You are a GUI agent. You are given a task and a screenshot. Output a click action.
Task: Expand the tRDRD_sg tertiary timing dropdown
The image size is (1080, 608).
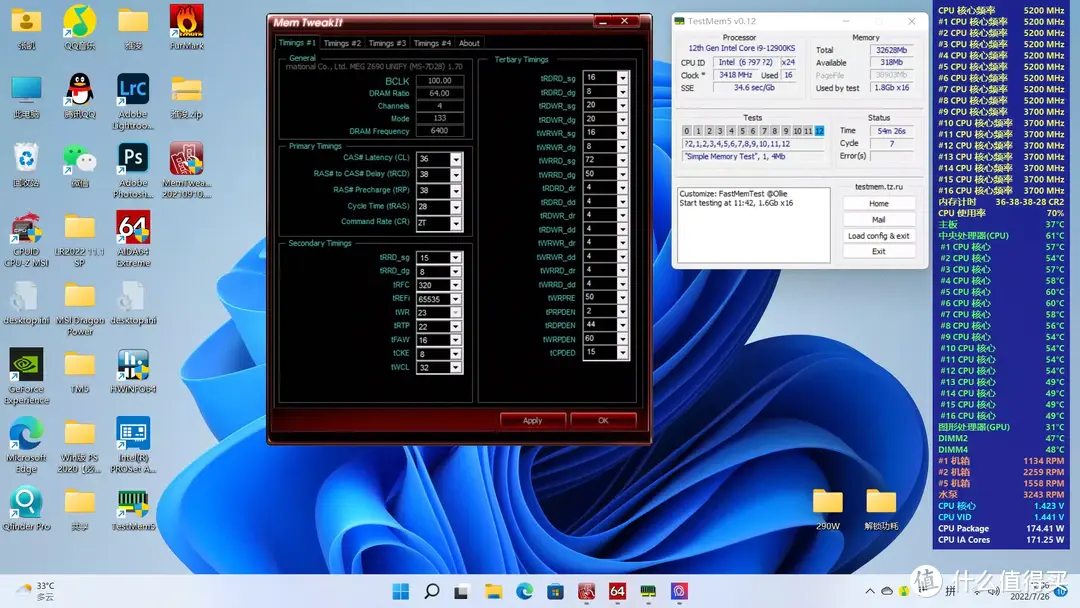tap(622, 77)
